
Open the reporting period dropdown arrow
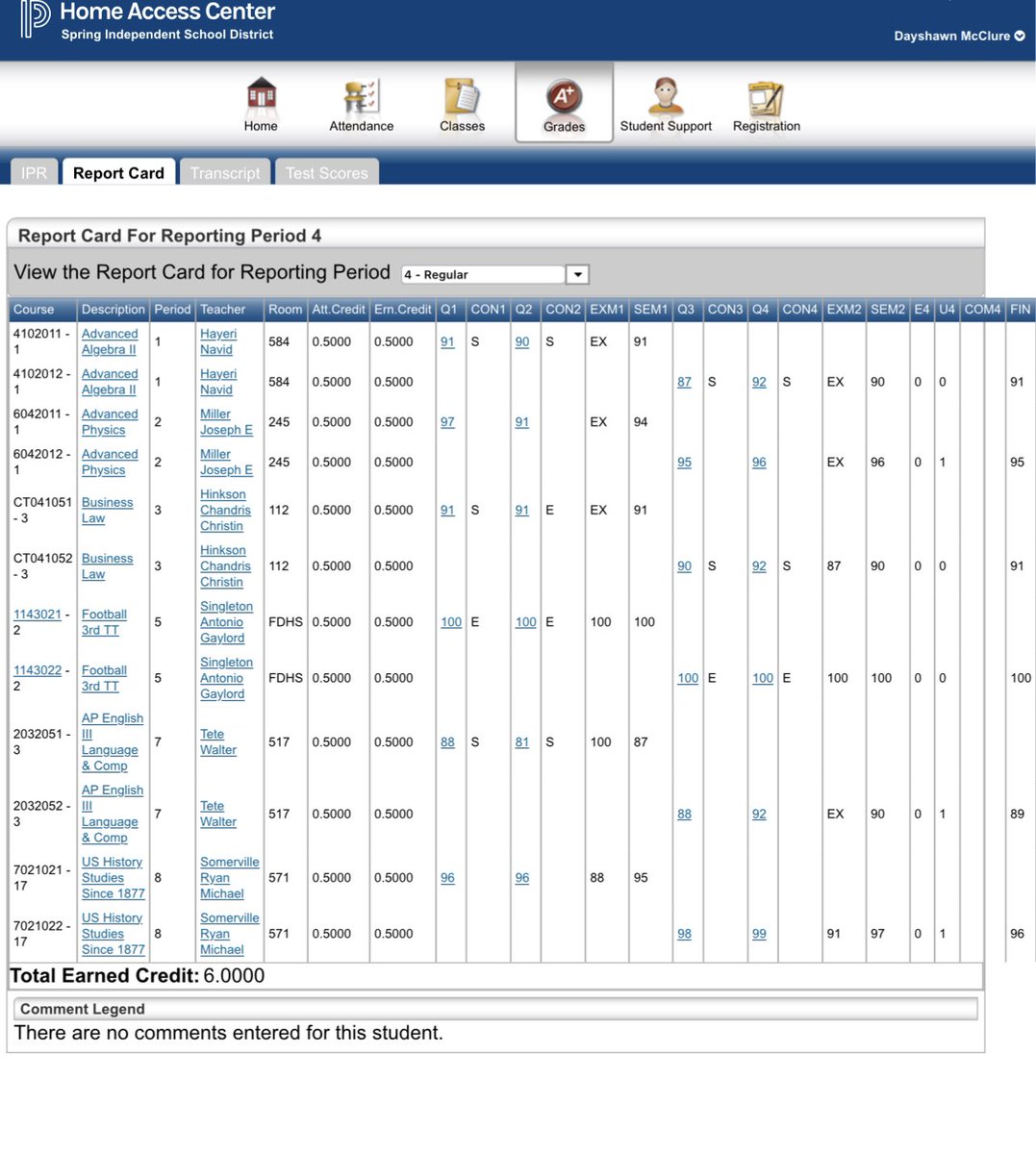(x=577, y=275)
